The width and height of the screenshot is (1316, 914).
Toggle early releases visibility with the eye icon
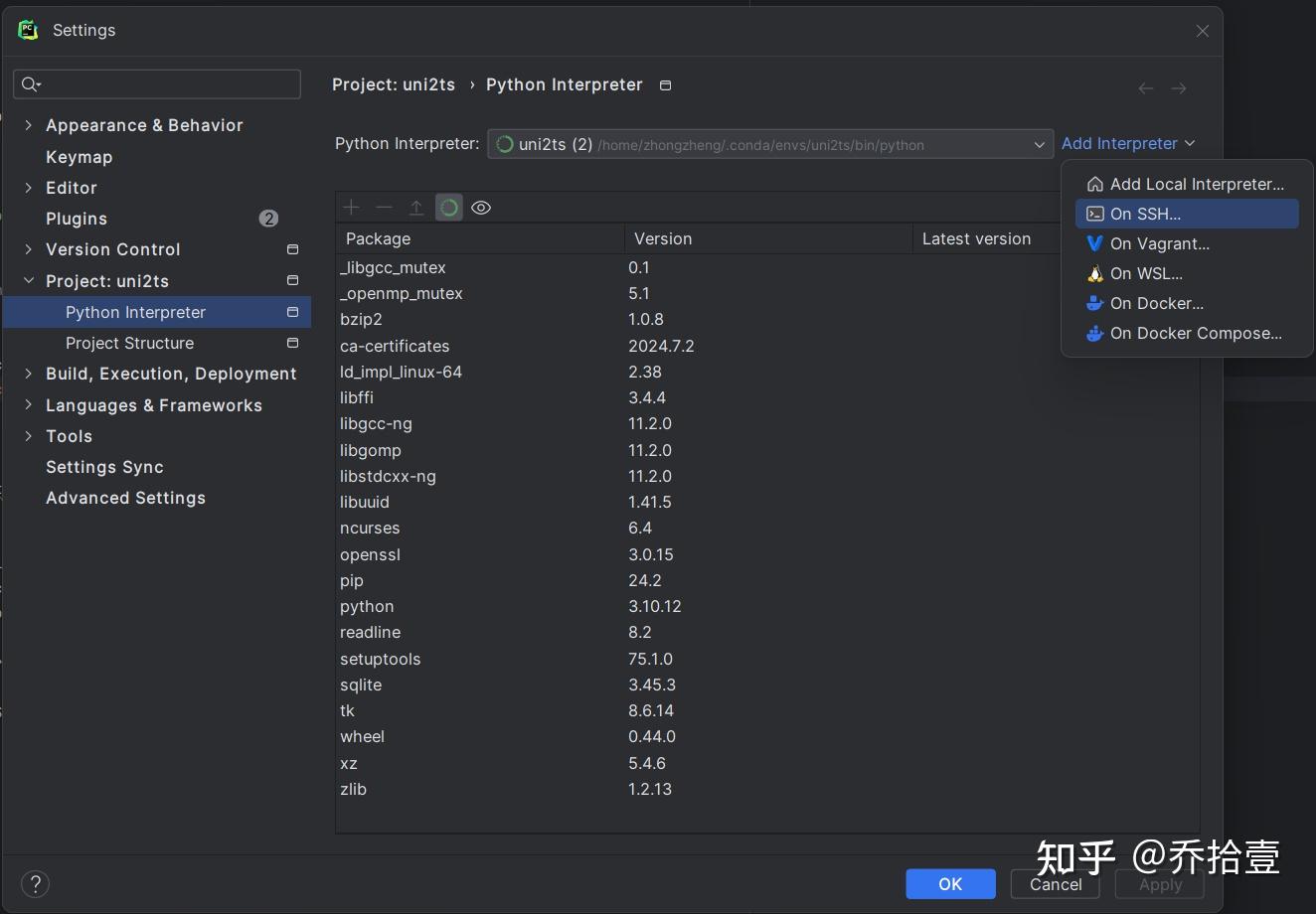point(481,207)
